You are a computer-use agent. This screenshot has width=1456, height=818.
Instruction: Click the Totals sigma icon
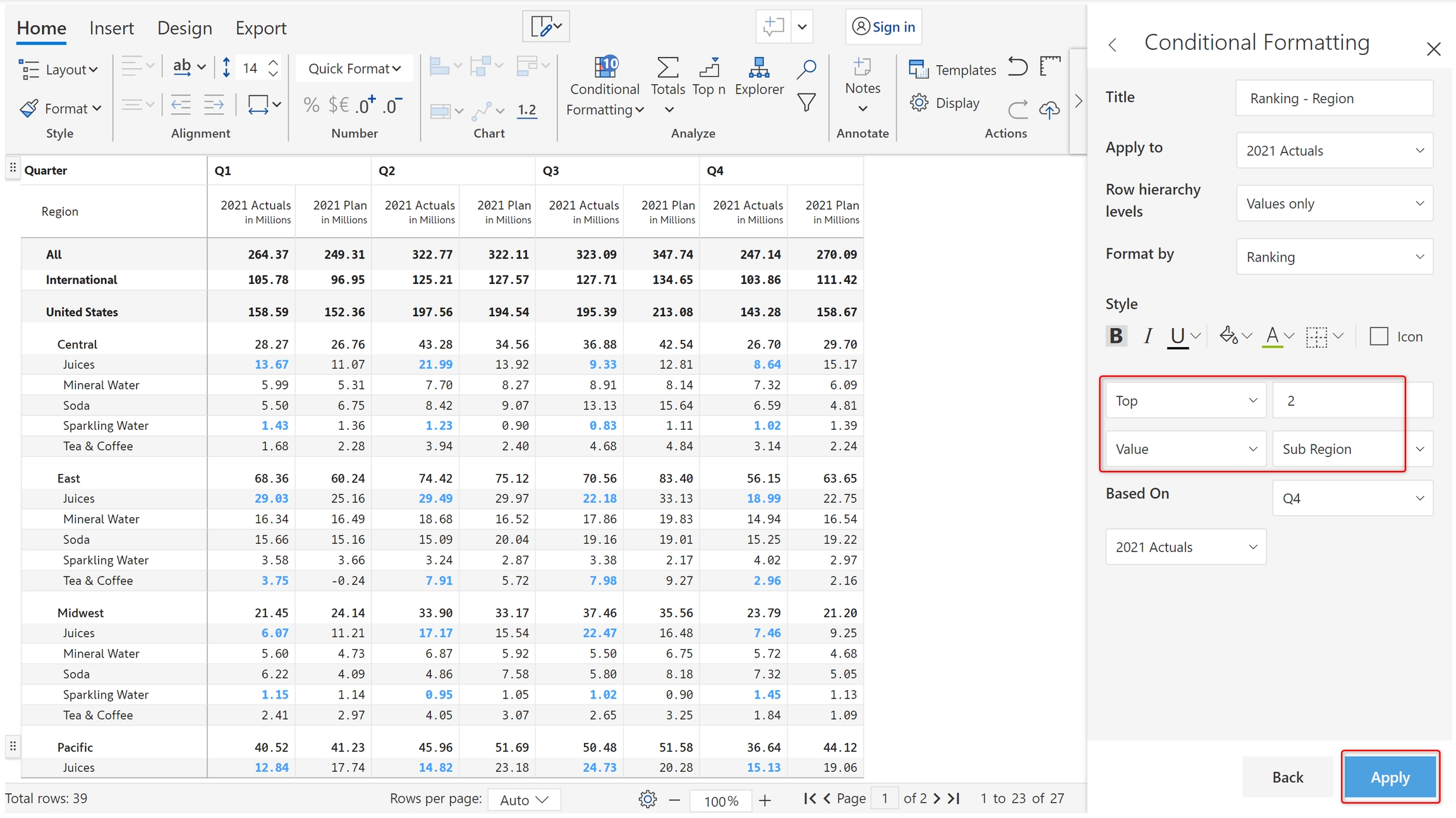667,68
